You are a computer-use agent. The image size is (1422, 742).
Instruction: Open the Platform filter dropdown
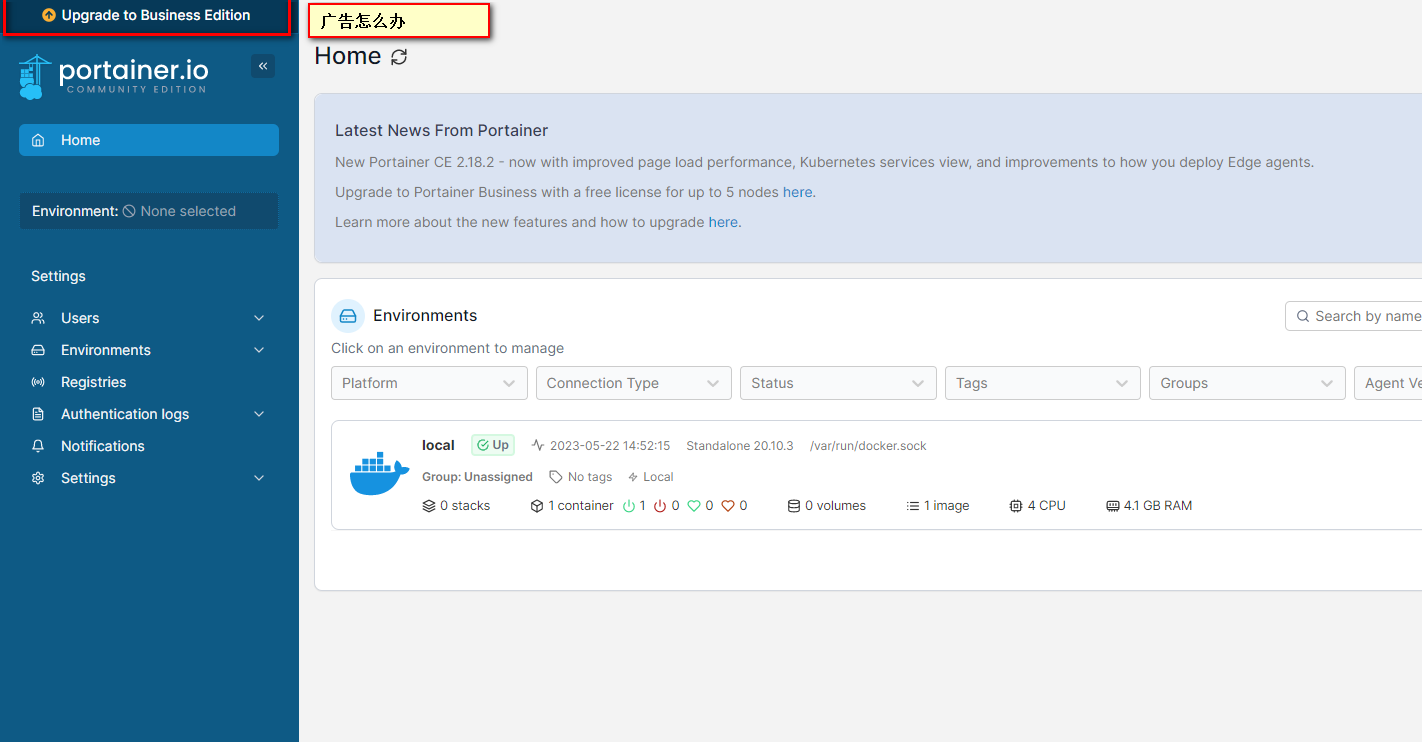(429, 383)
